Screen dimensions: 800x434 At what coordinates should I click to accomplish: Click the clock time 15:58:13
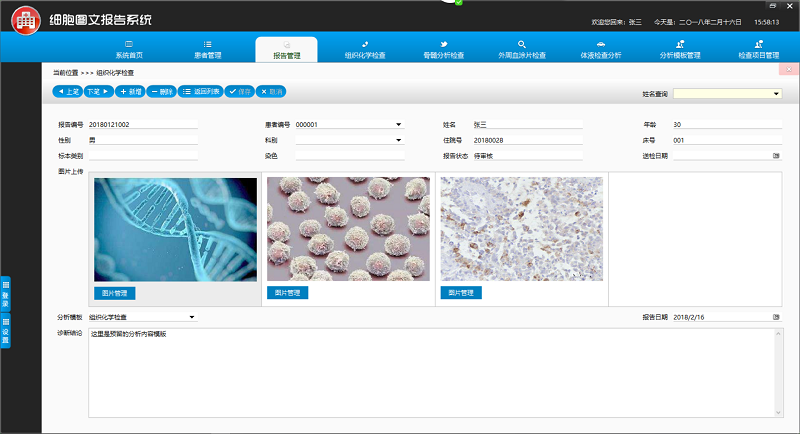coord(766,22)
